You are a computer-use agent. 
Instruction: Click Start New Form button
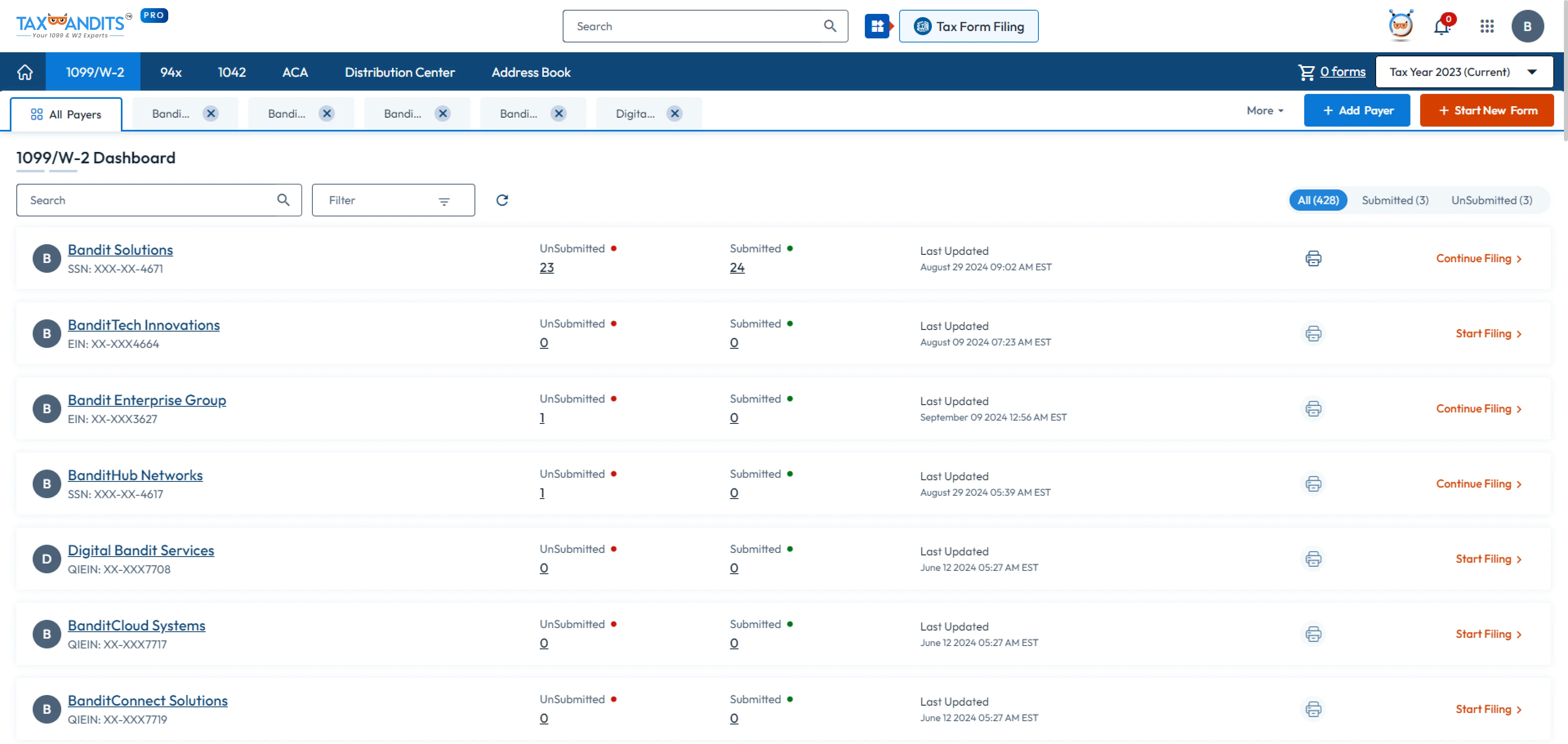[x=1486, y=110]
